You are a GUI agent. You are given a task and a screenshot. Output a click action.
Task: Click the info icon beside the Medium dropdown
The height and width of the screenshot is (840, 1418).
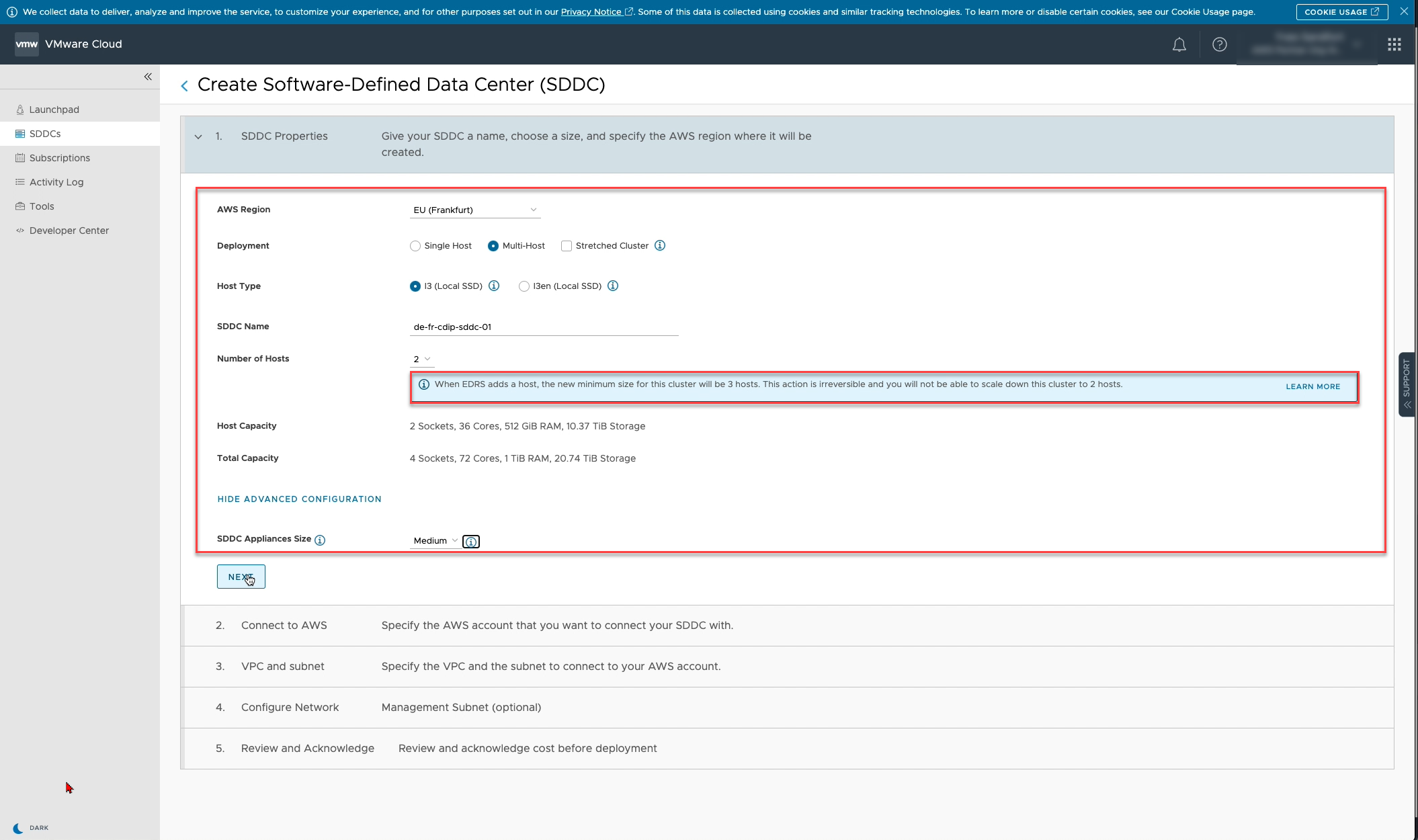471,542
